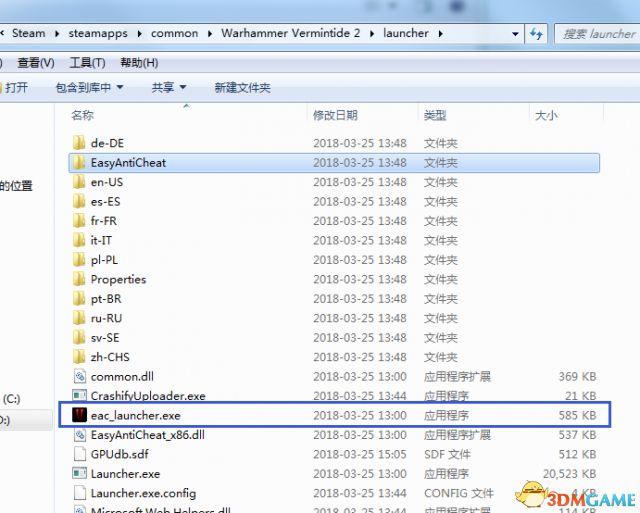This screenshot has height=513, width=640.
Task: Click the CrashifyUploader.exe program icon
Action: click(x=80, y=395)
